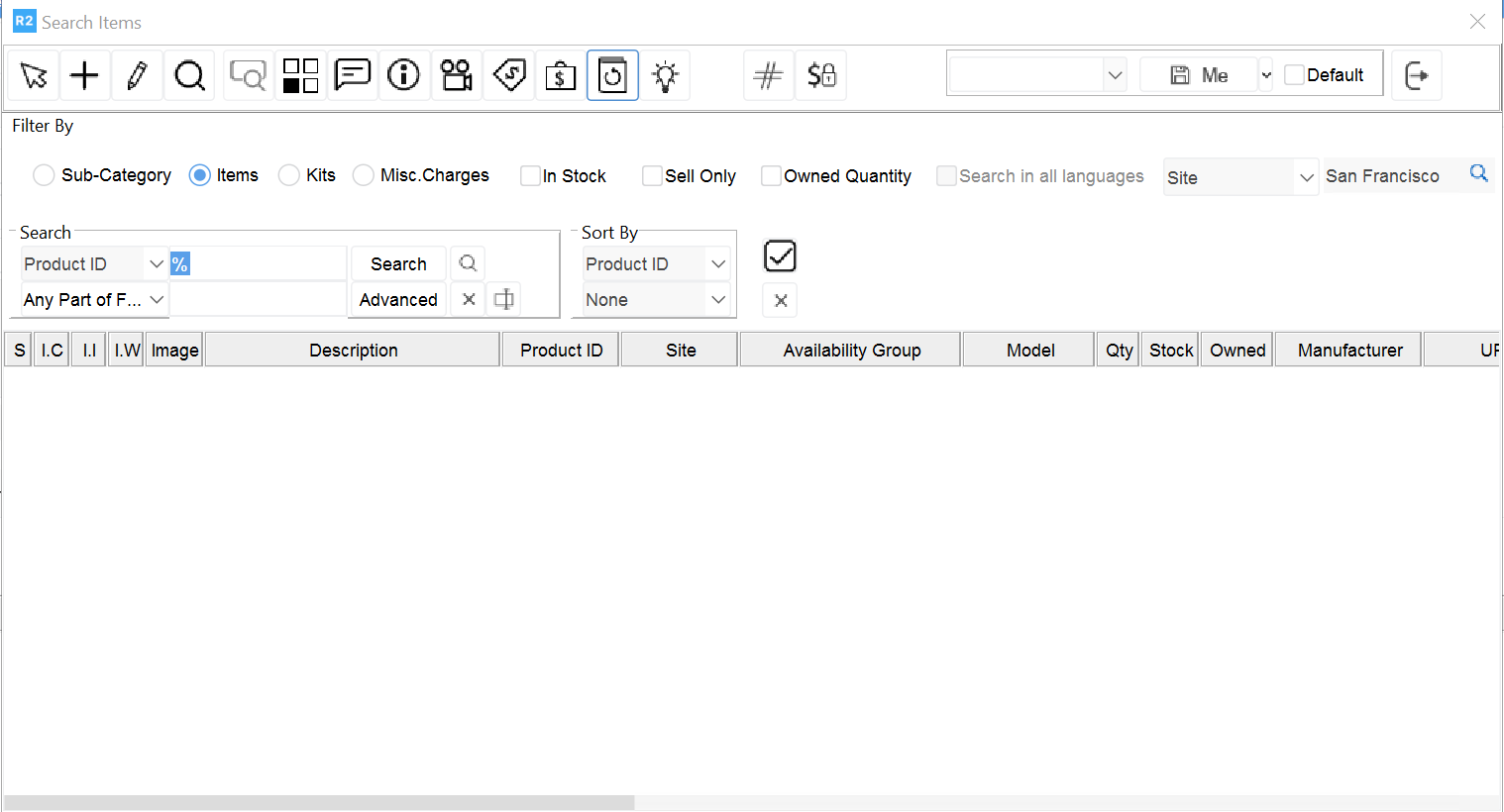The height and width of the screenshot is (812, 1504).
Task: Click the price tag dollar icon
Action: click(509, 75)
